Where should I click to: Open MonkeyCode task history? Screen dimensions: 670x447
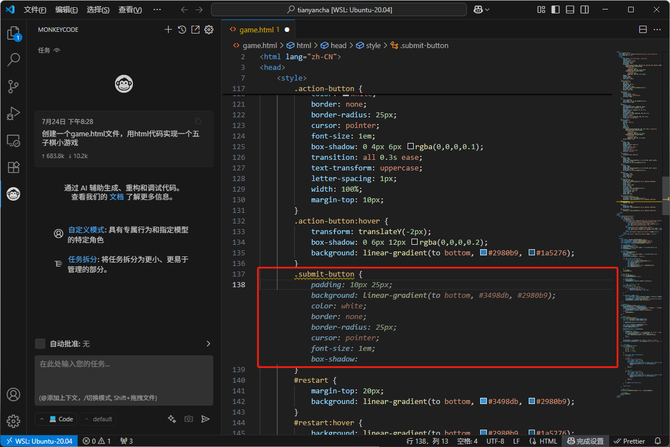point(182,30)
